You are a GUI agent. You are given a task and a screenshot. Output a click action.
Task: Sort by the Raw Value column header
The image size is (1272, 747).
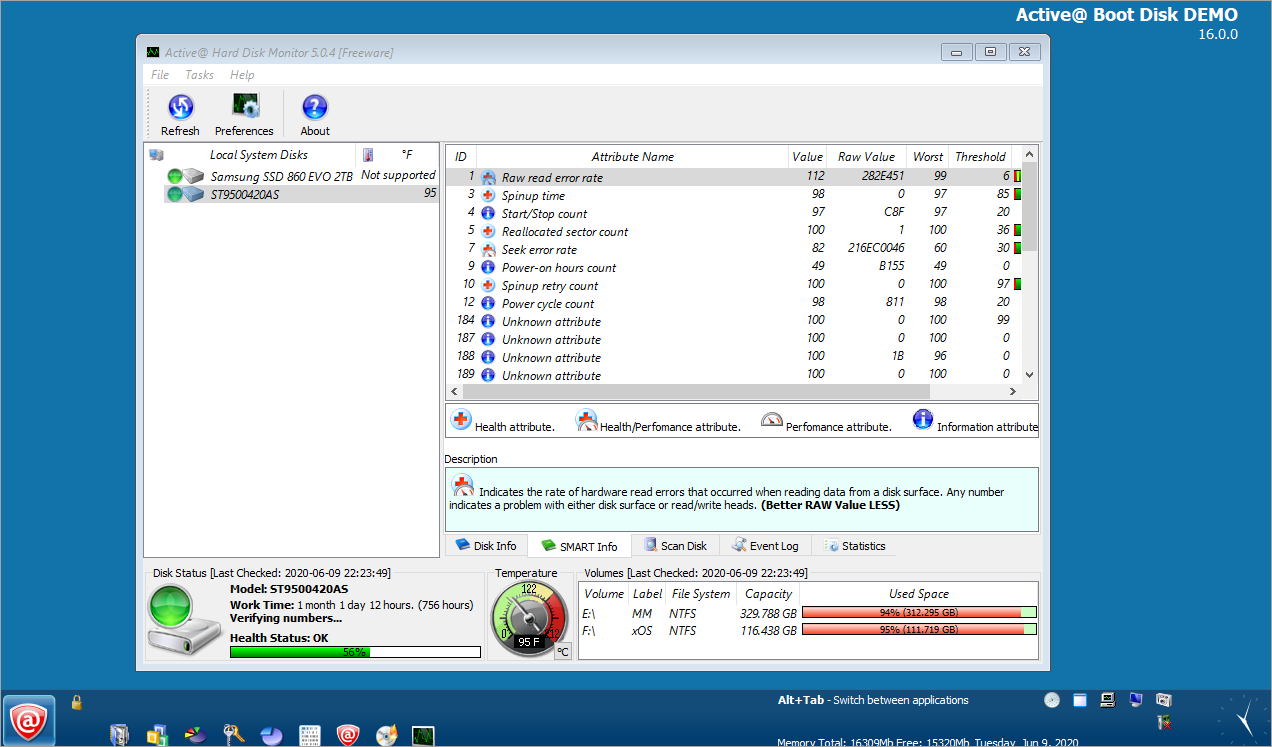tap(866, 156)
